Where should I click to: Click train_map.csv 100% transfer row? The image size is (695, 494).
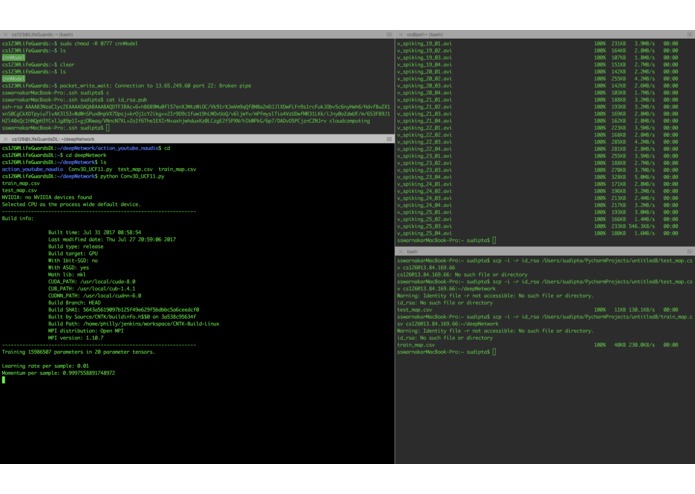538,345
